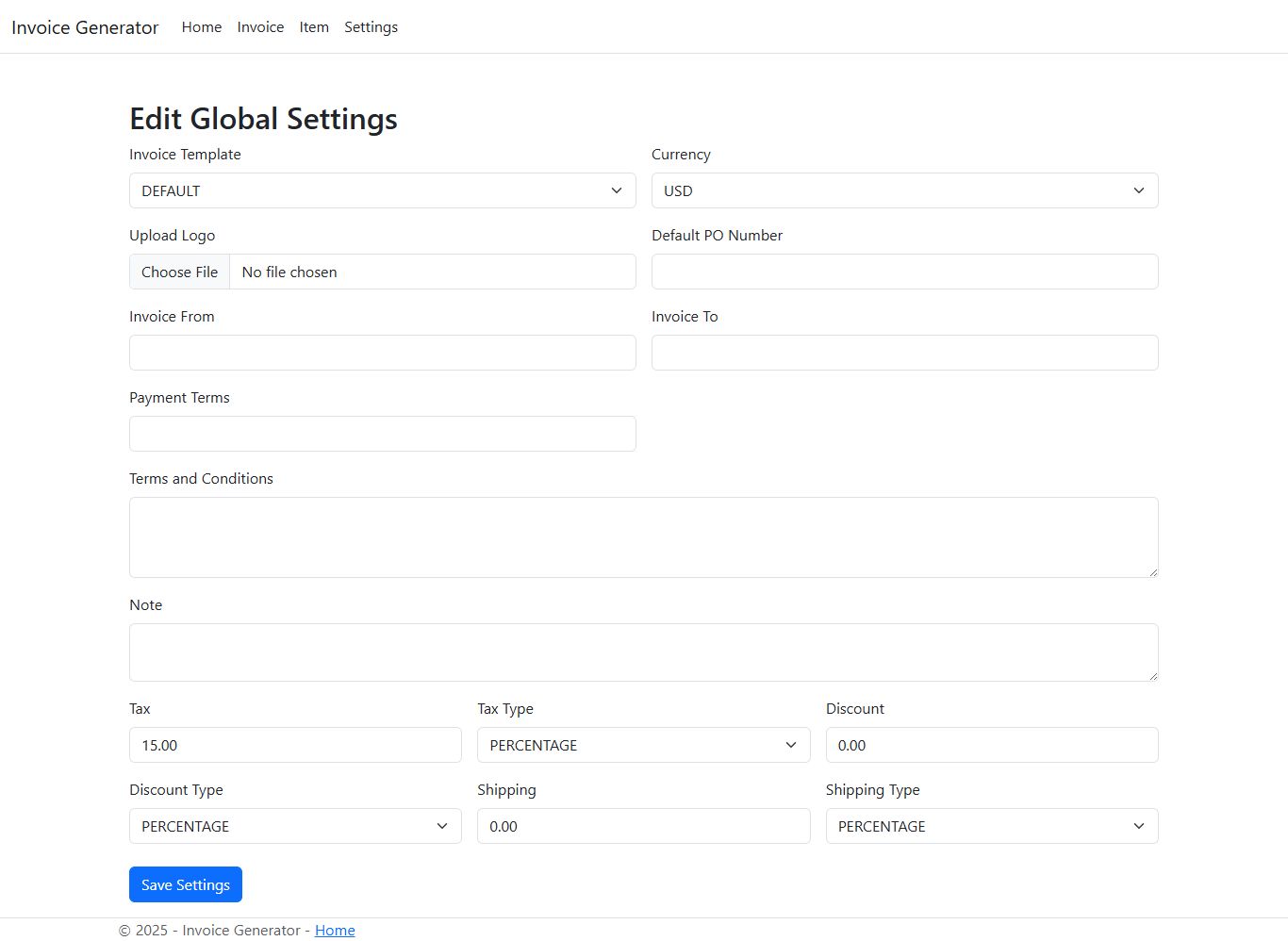Click the Terms and Conditions textarea
Viewport: 1288px width, 941px height.
click(643, 537)
